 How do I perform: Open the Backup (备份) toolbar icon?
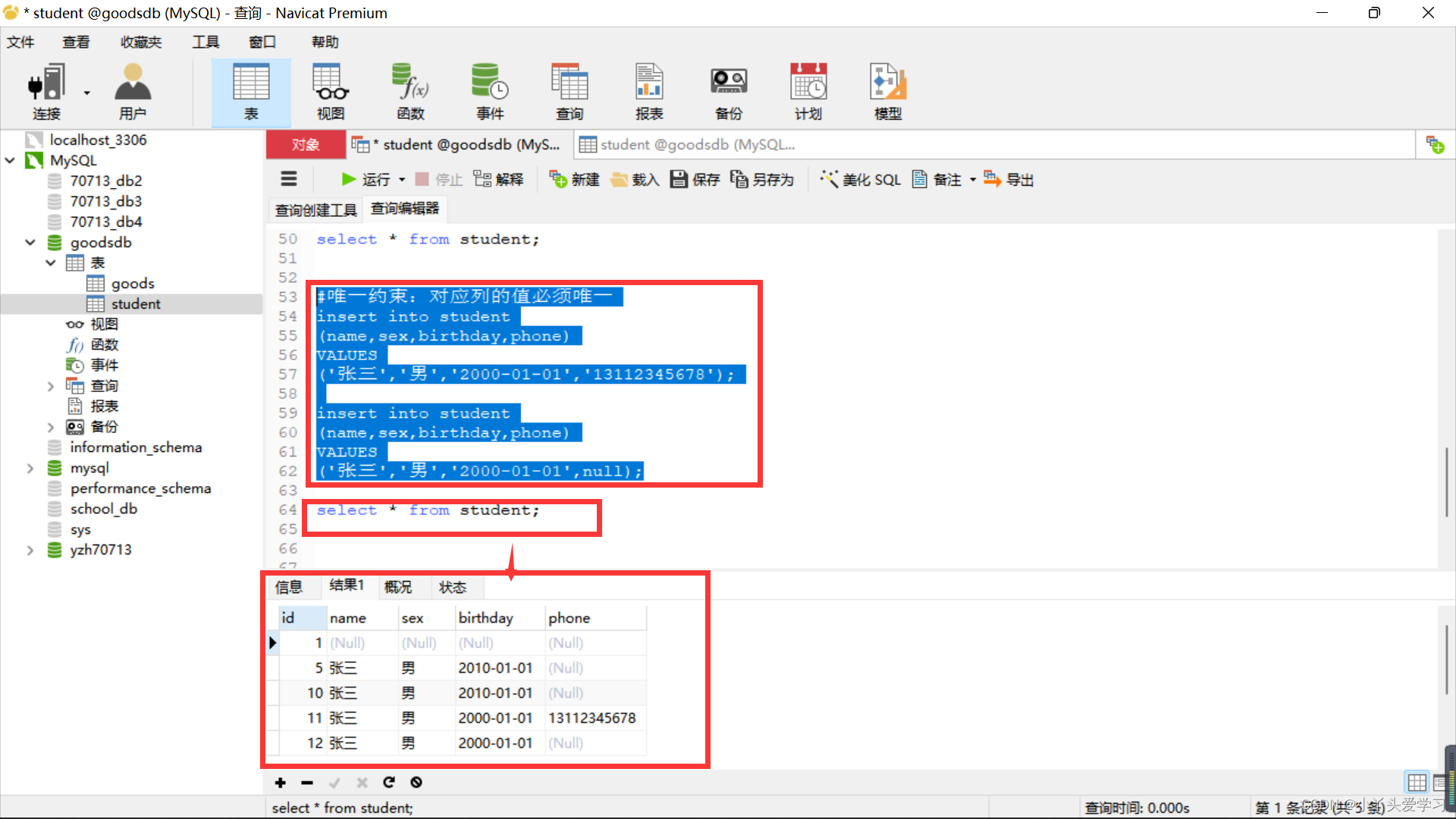pos(729,93)
